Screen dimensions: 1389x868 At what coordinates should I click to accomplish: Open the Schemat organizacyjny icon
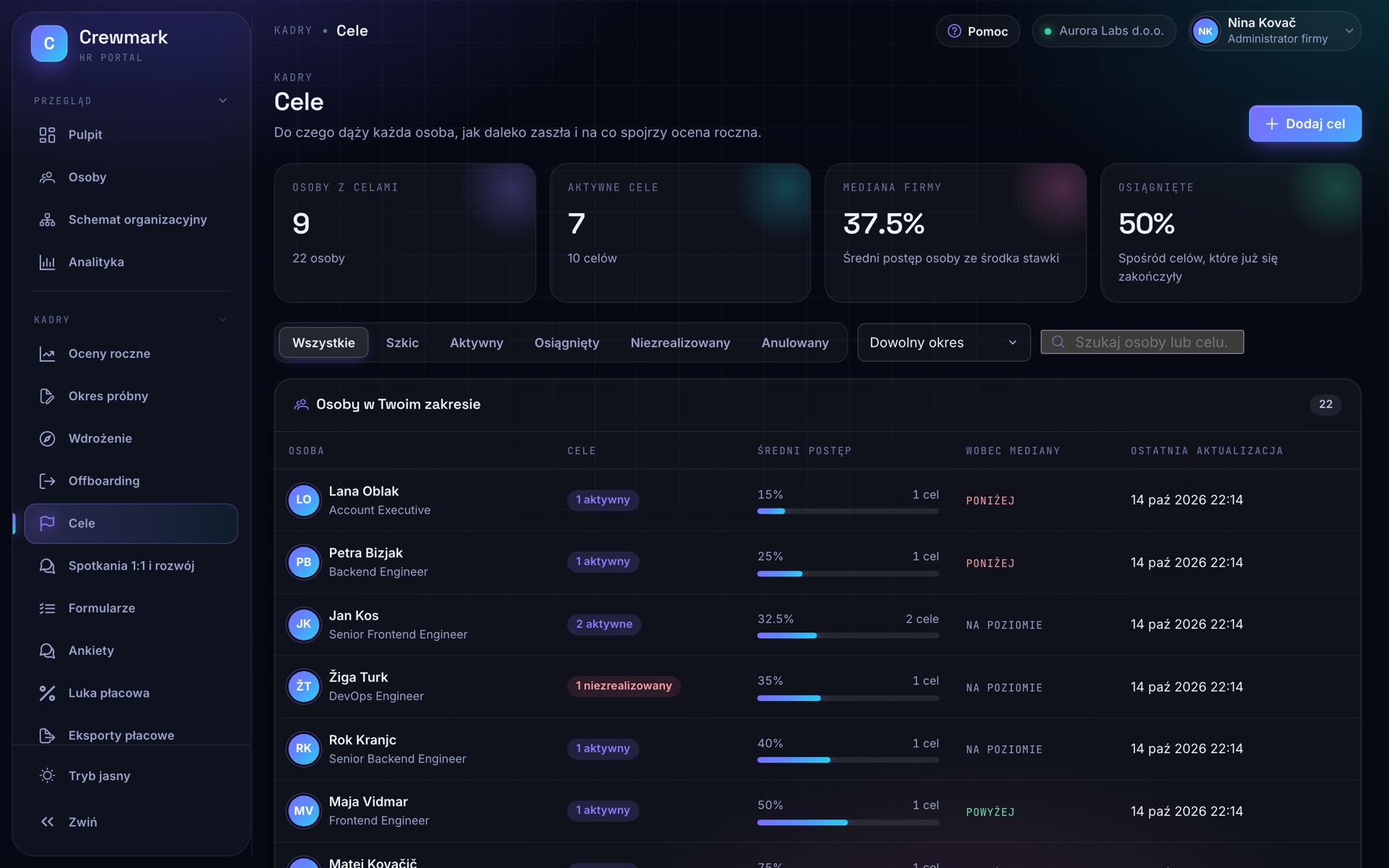pyautogui.click(x=47, y=220)
